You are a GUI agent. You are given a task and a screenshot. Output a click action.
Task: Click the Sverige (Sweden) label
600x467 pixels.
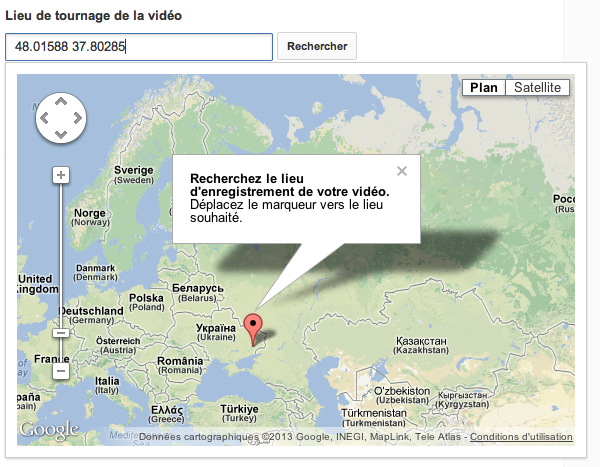(x=134, y=175)
